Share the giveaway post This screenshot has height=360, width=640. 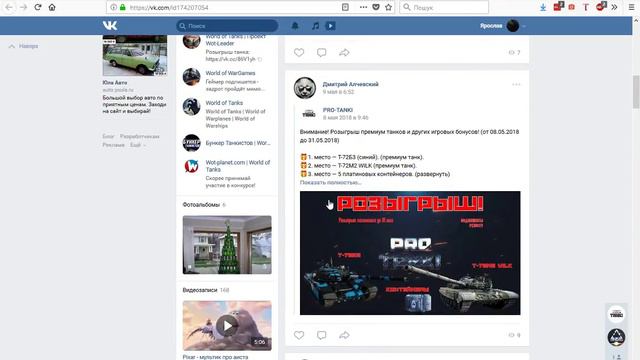pos(344,335)
